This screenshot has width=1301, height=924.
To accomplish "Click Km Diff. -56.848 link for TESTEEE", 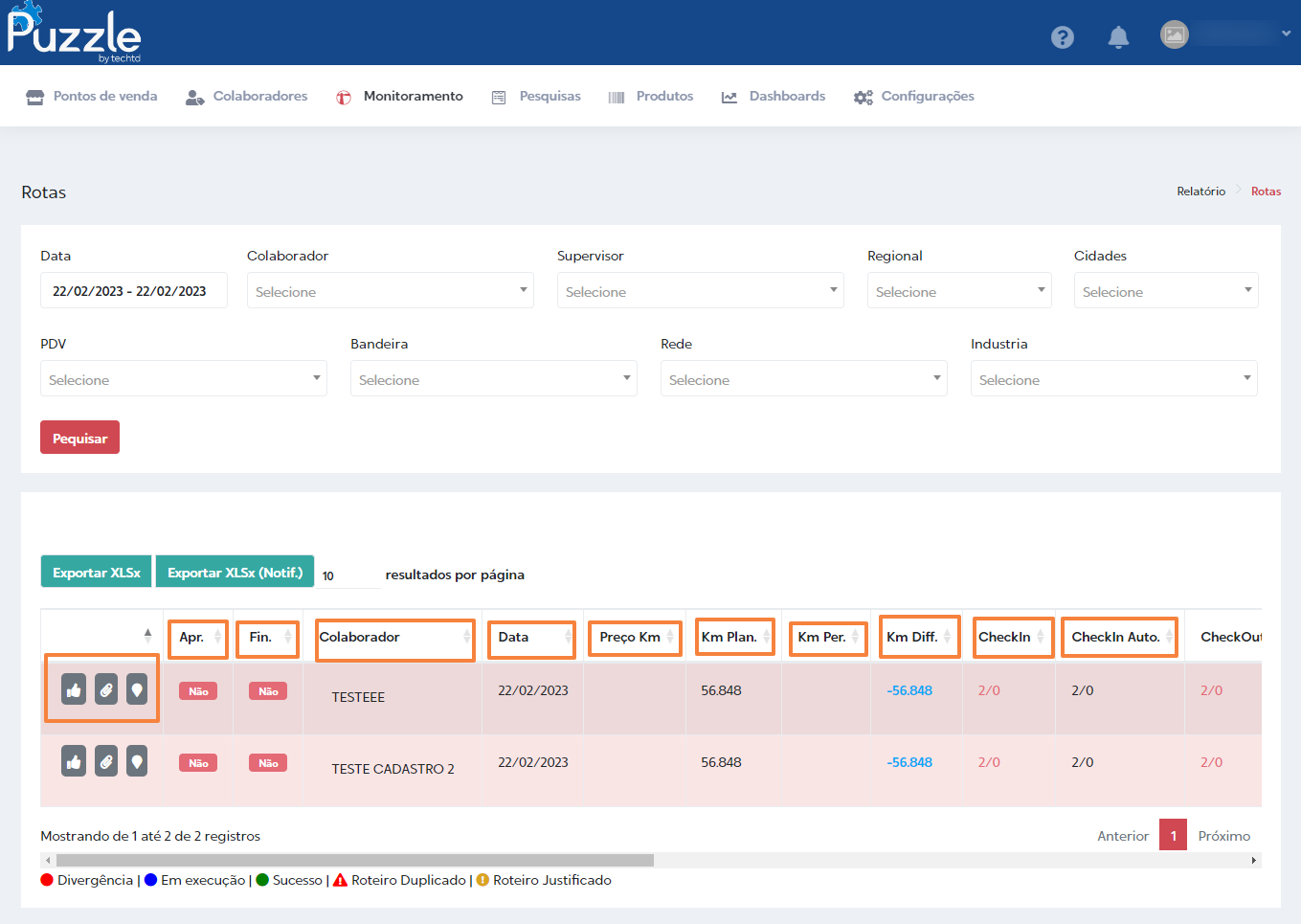I will (909, 690).
